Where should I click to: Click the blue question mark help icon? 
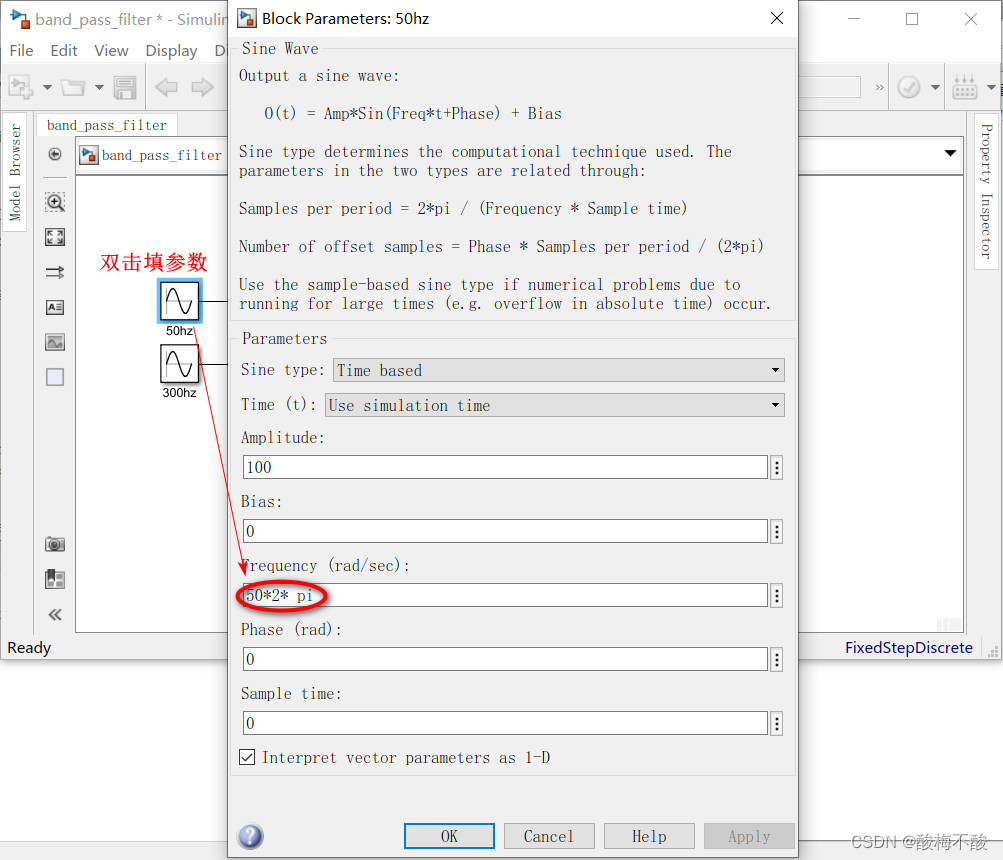pos(250,836)
